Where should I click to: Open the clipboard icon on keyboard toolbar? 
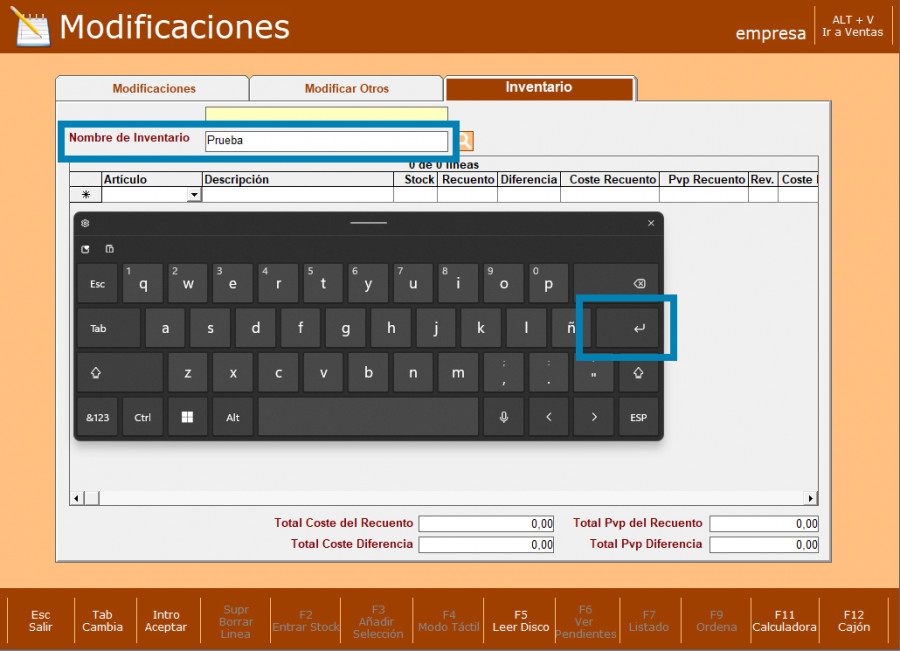pos(109,249)
